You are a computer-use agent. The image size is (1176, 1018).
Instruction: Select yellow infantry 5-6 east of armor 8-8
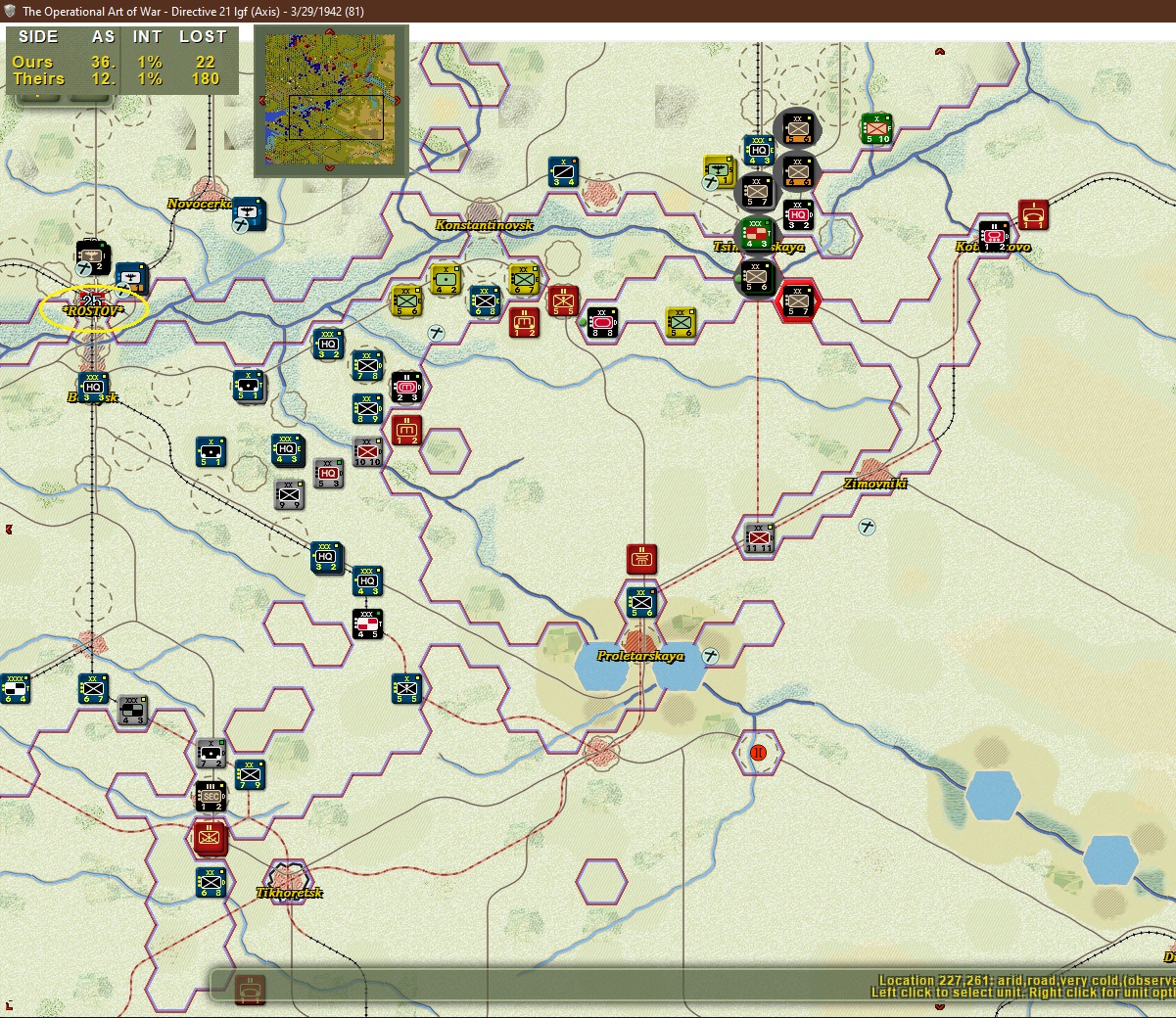681,322
